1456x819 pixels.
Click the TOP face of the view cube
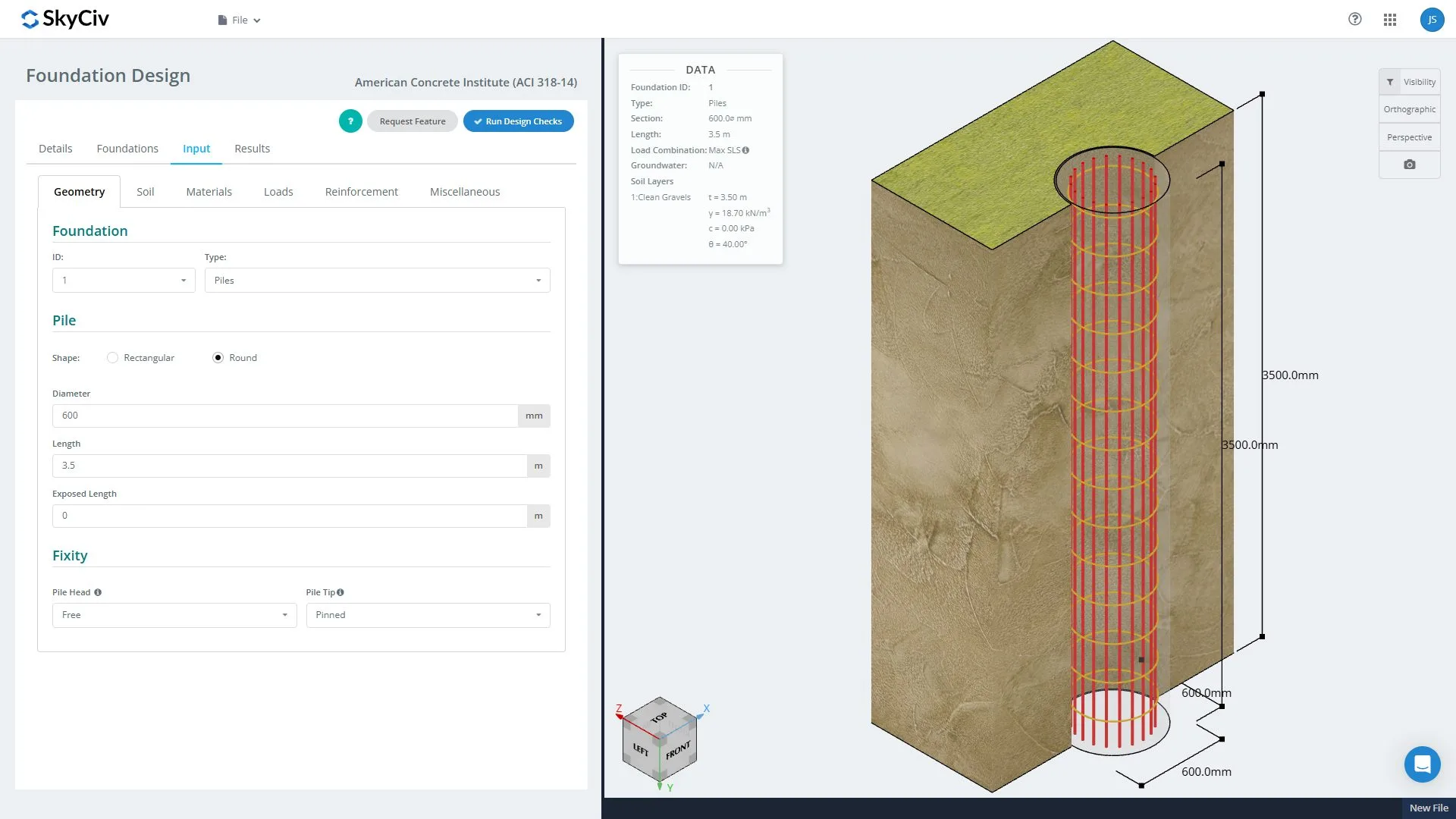click(659, 717)
